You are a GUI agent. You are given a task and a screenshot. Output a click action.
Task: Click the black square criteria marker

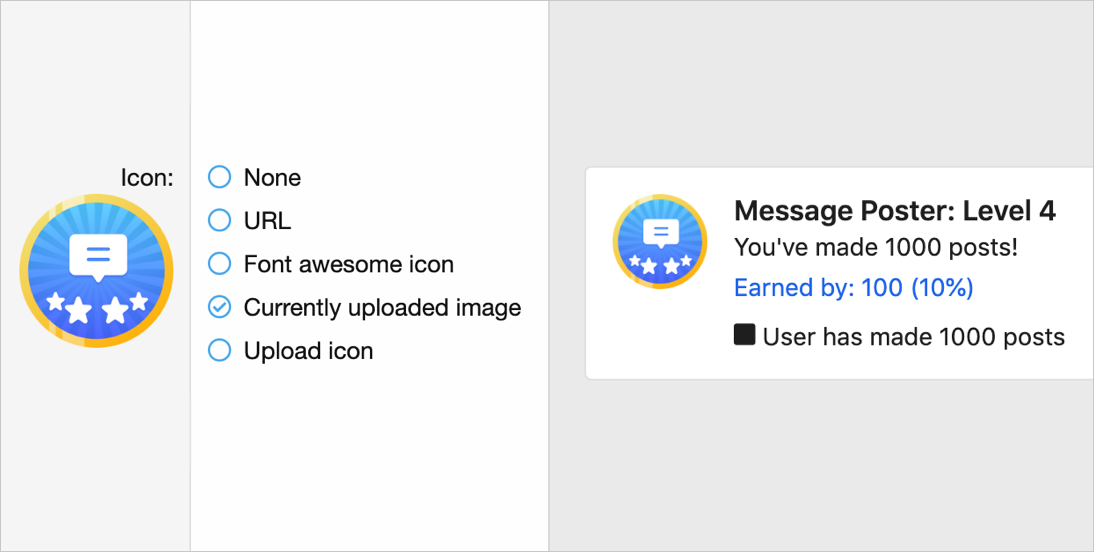coord(744,335)
